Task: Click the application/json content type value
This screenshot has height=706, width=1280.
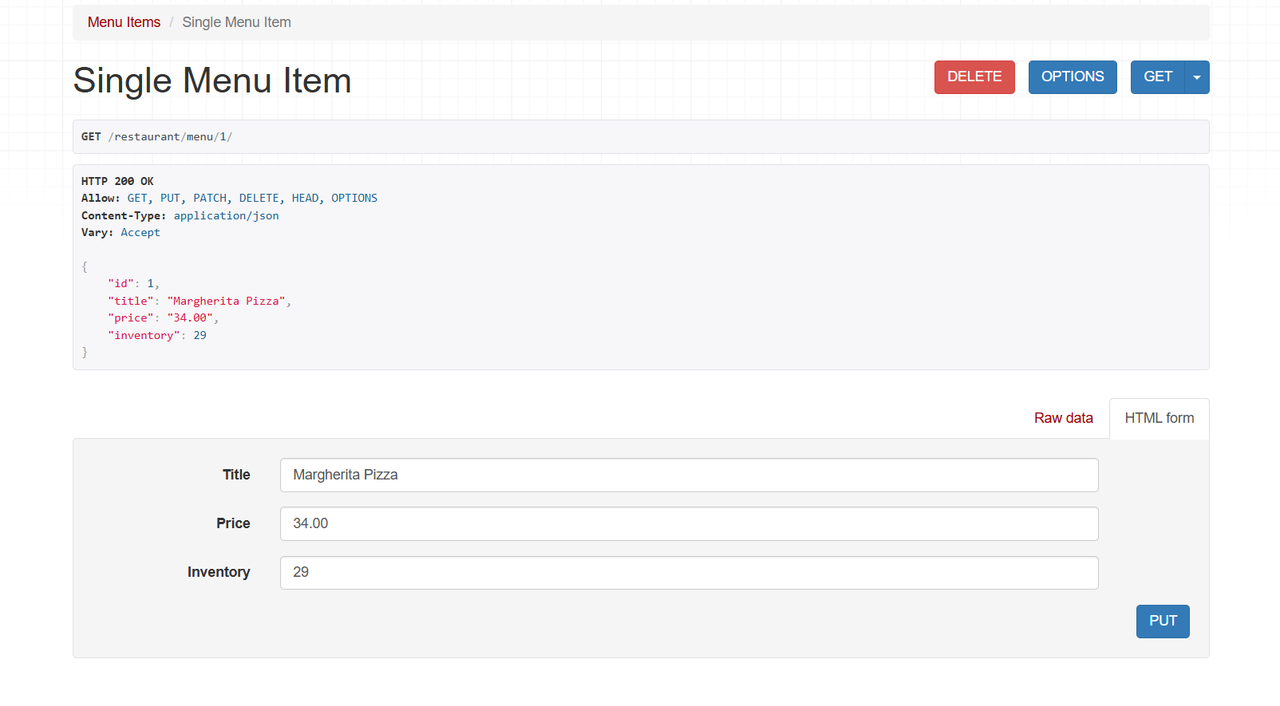Action: 226,215
